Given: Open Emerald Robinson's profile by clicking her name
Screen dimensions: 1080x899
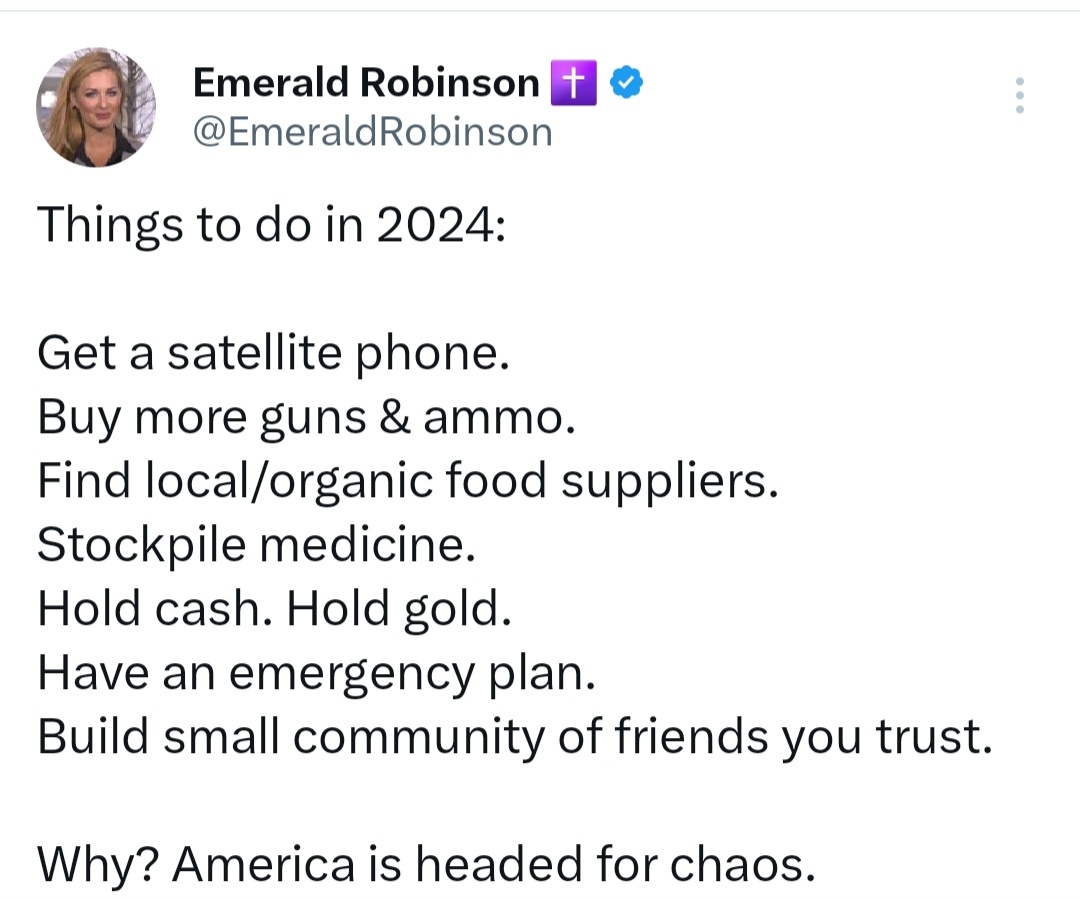Looking at the screenshot, I should click(x=365, y=82).
